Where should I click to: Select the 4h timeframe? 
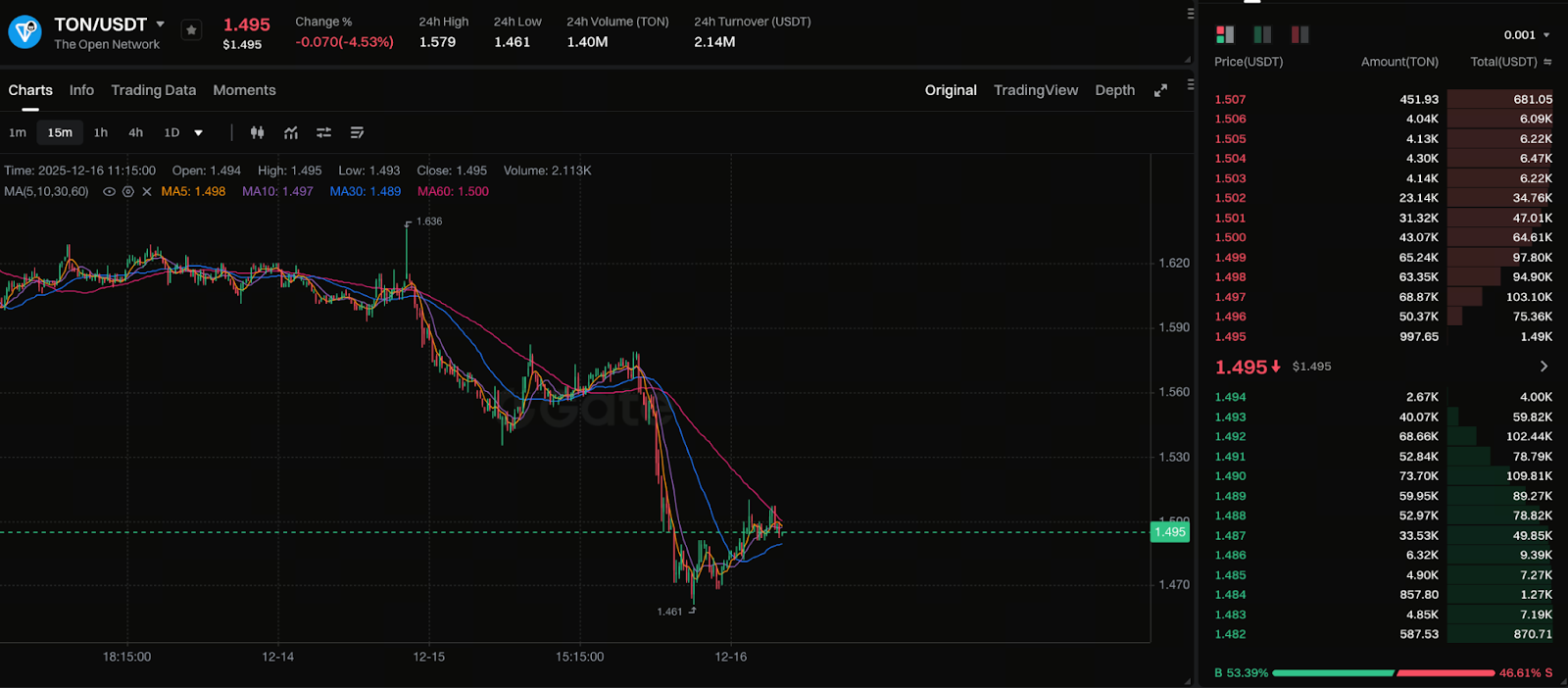point(135,132)
